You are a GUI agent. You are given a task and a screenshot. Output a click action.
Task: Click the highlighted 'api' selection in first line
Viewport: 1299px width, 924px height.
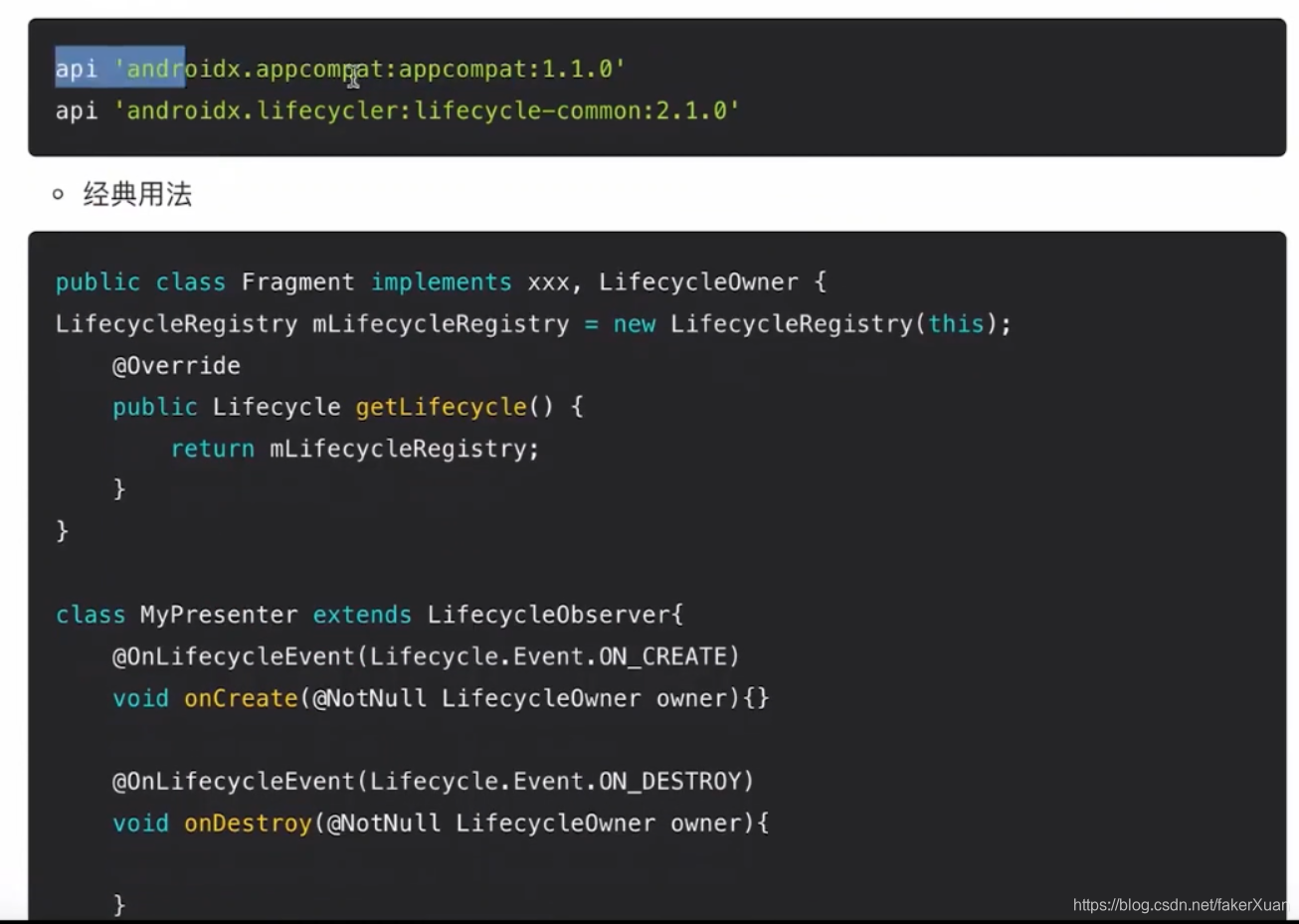[77, 69]
